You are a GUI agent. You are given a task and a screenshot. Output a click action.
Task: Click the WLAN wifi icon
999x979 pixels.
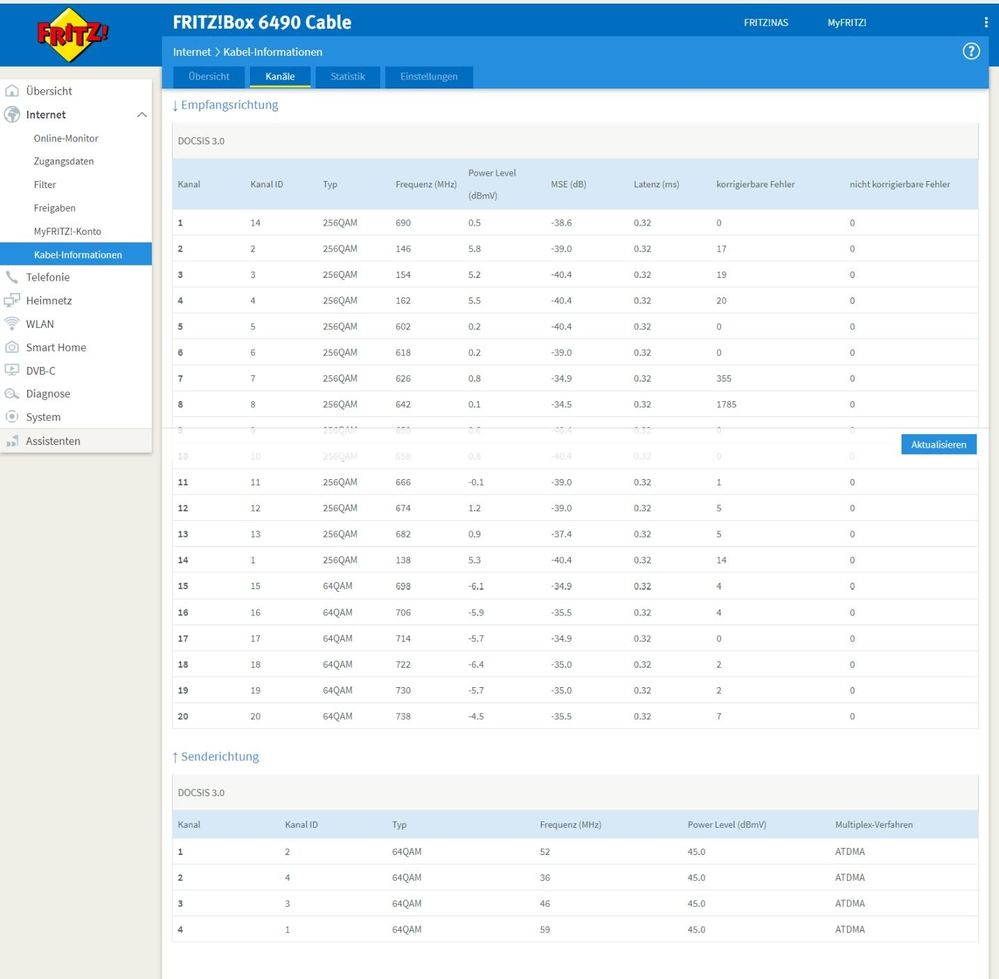(12, 324)
